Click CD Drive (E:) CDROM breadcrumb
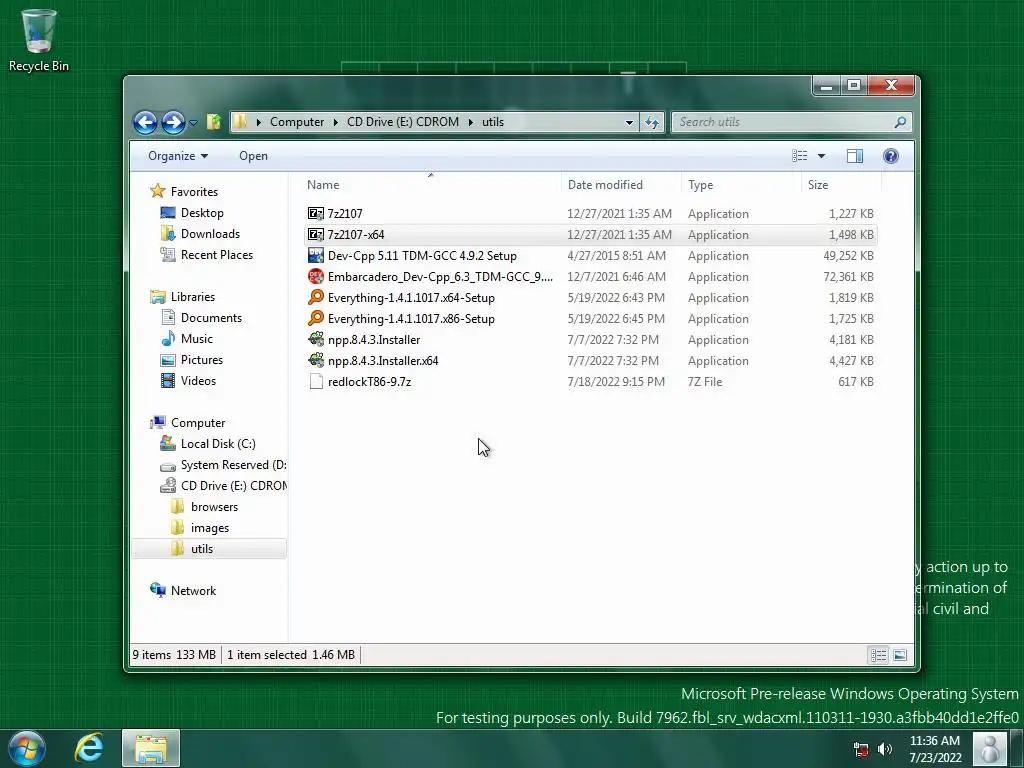Viewport: 1024px width, 768px height. [x=403, y=122]
